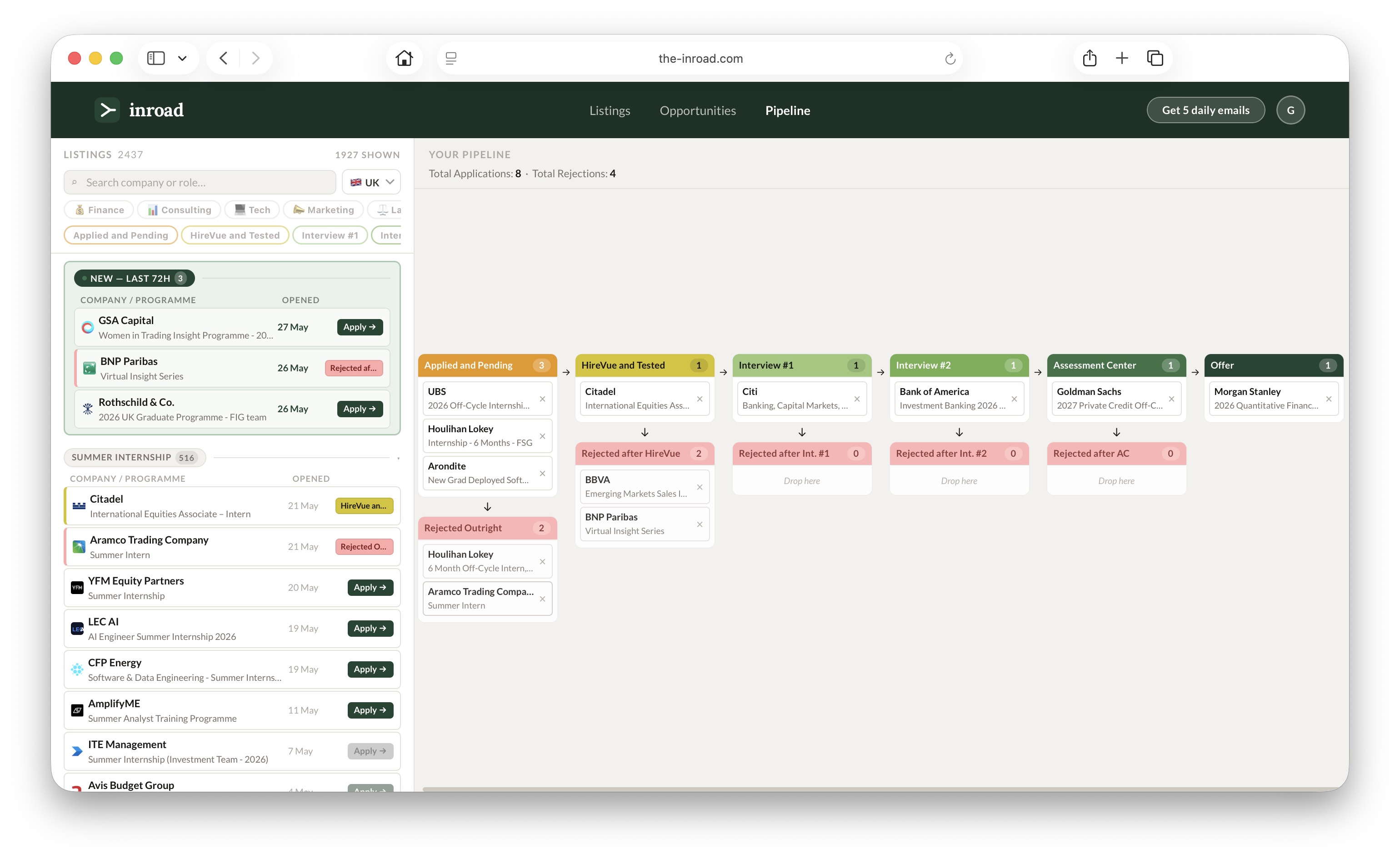Viewport: 1400px width, 859px height.
Task: Remove Arondite card from pipeline
Action: click(542, 473)
